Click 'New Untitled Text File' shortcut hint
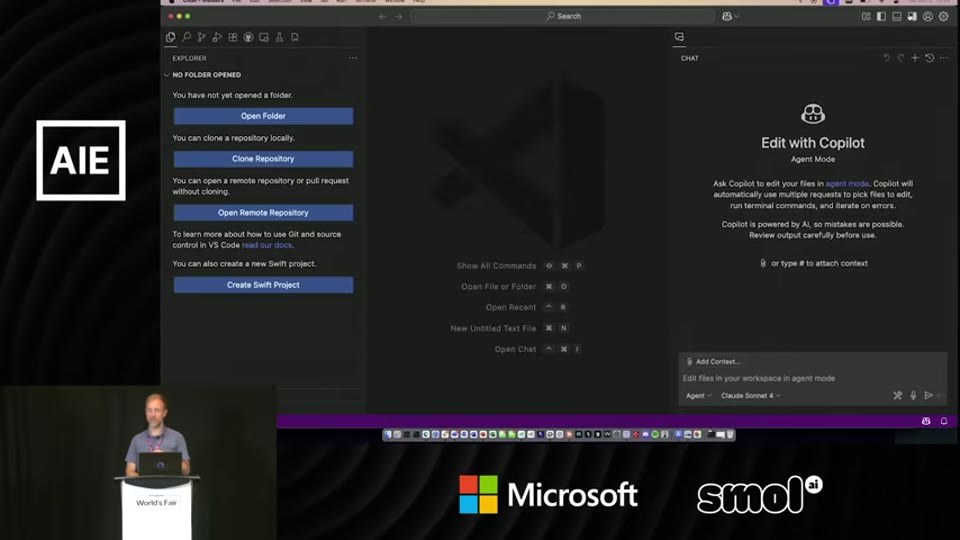 pyautogui.click(x=493, y=329)
